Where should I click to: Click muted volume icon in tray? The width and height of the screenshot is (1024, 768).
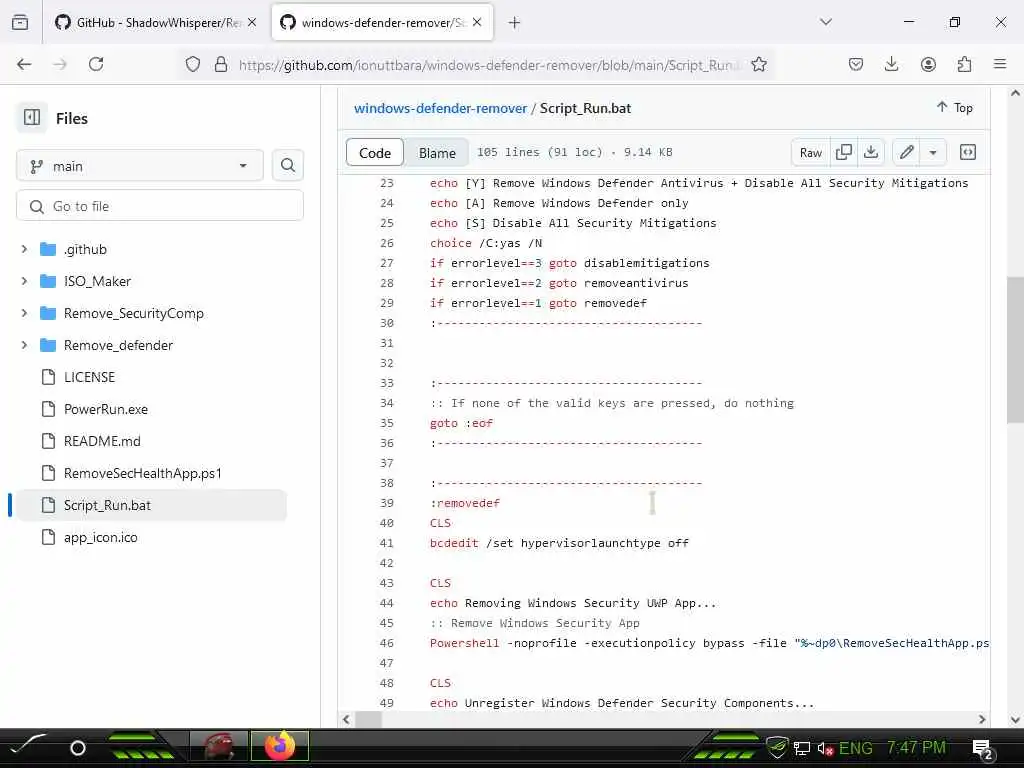pyautogui.click(x=825, y=748)
